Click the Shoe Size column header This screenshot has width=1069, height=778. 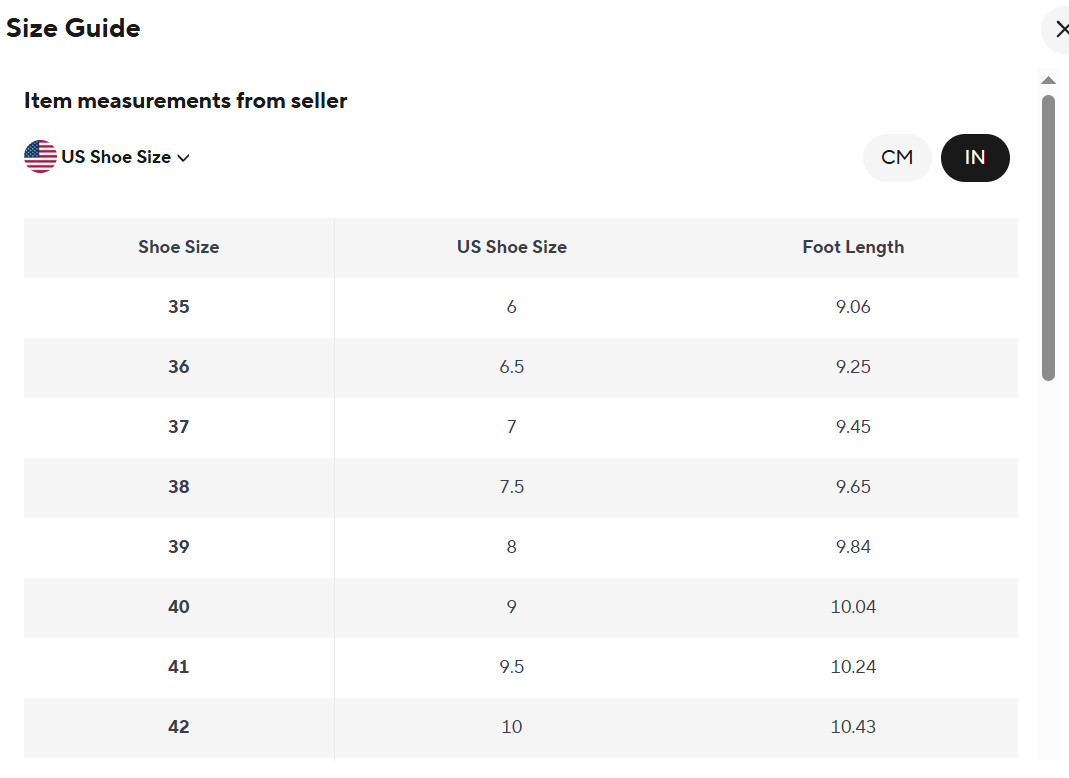[x=179, y=247]
